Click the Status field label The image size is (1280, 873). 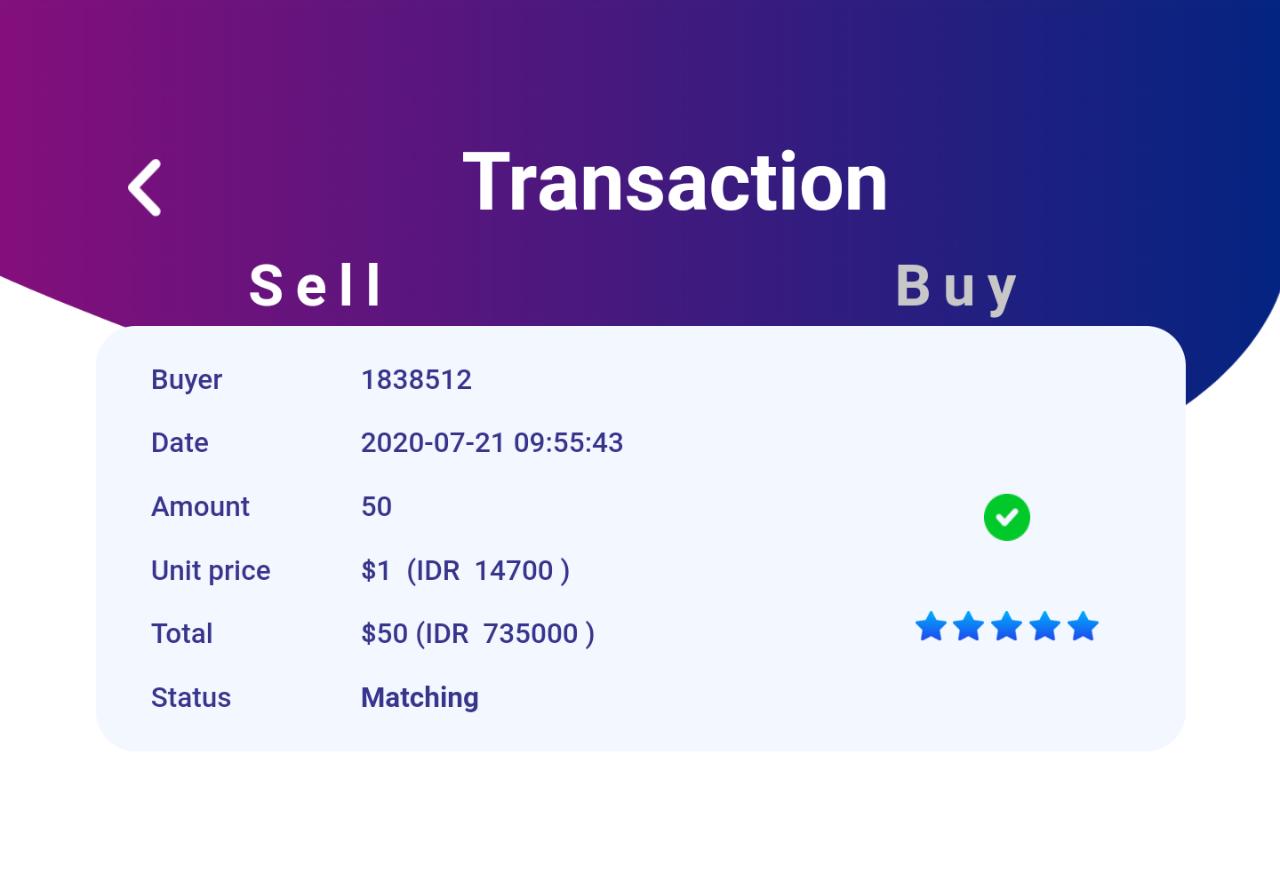tap(191, 698)
